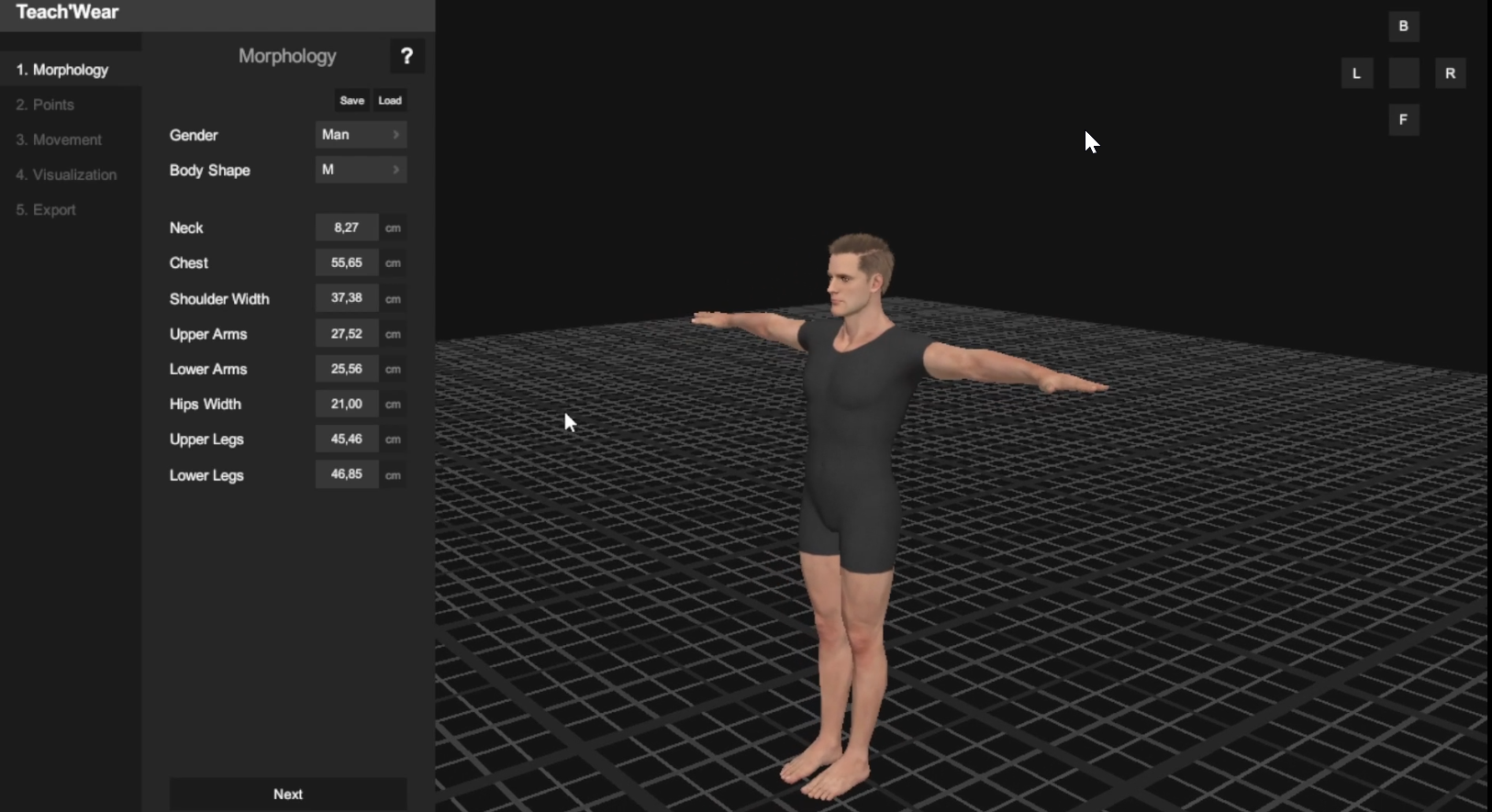Viewport: 1492px width, 812px height.
Task: Edit the Lower Legs value field
Action: [x=347, y=474]
